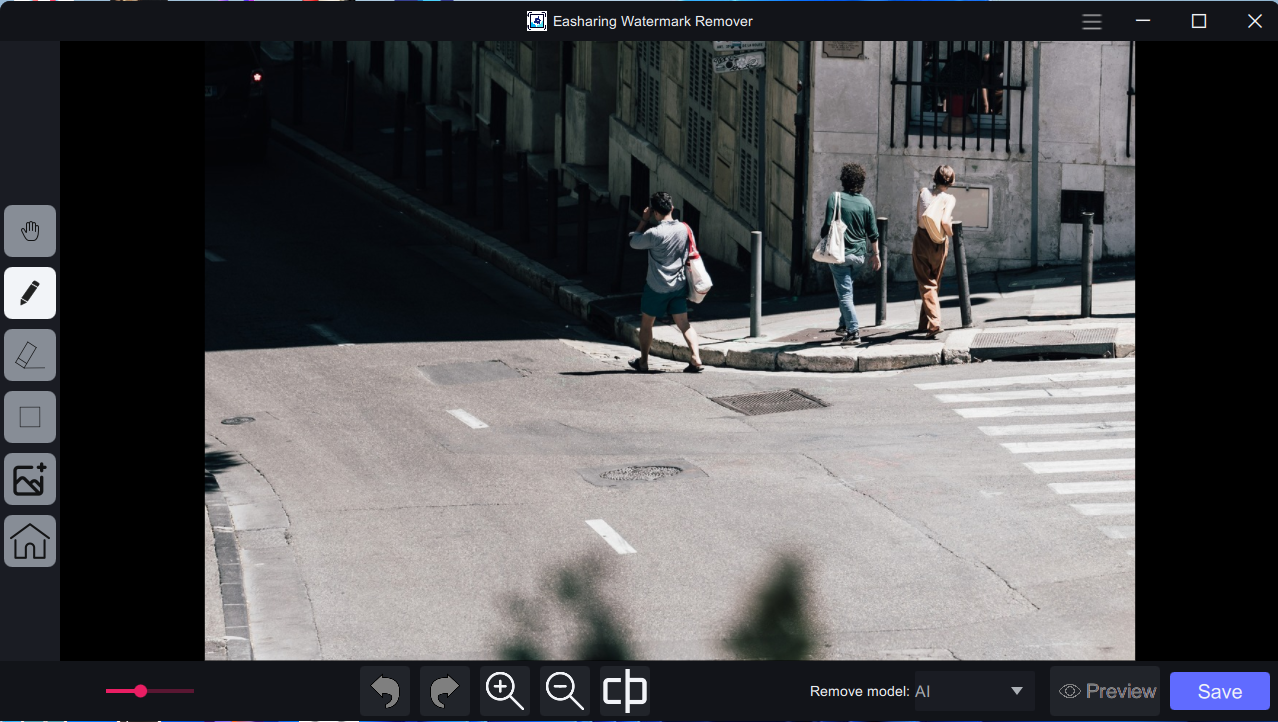
Task: Open the Remove model dropdown
Action: 973,691
